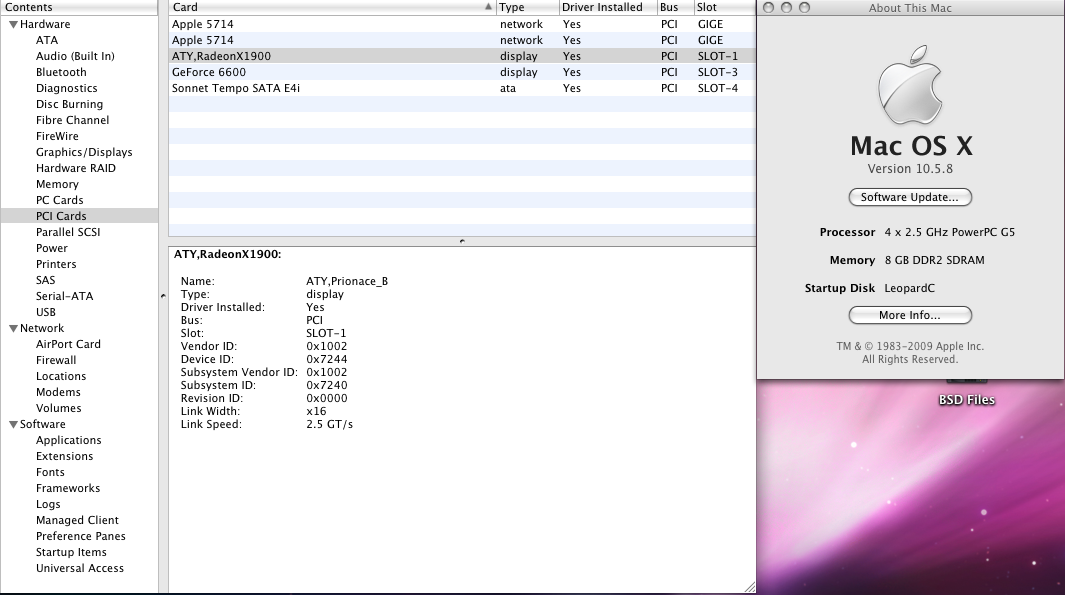The height and width of the screenshot is (595, 1065).
Task: Open Locations under Network
Action: [x=60, y=376]
